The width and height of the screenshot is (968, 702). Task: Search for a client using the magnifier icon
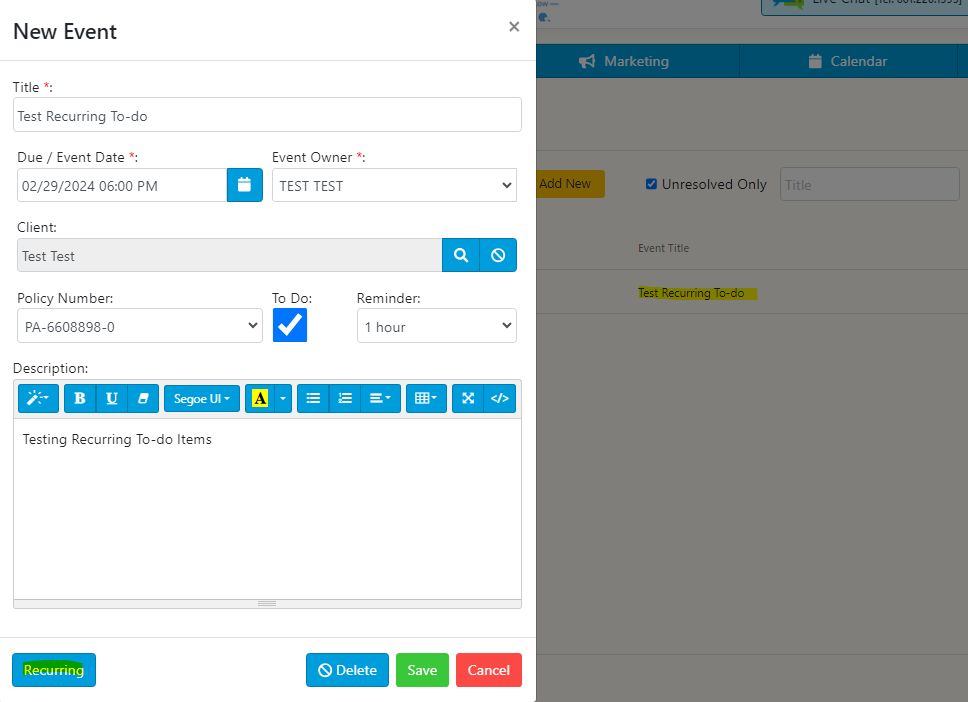click(x=461, y=255)
